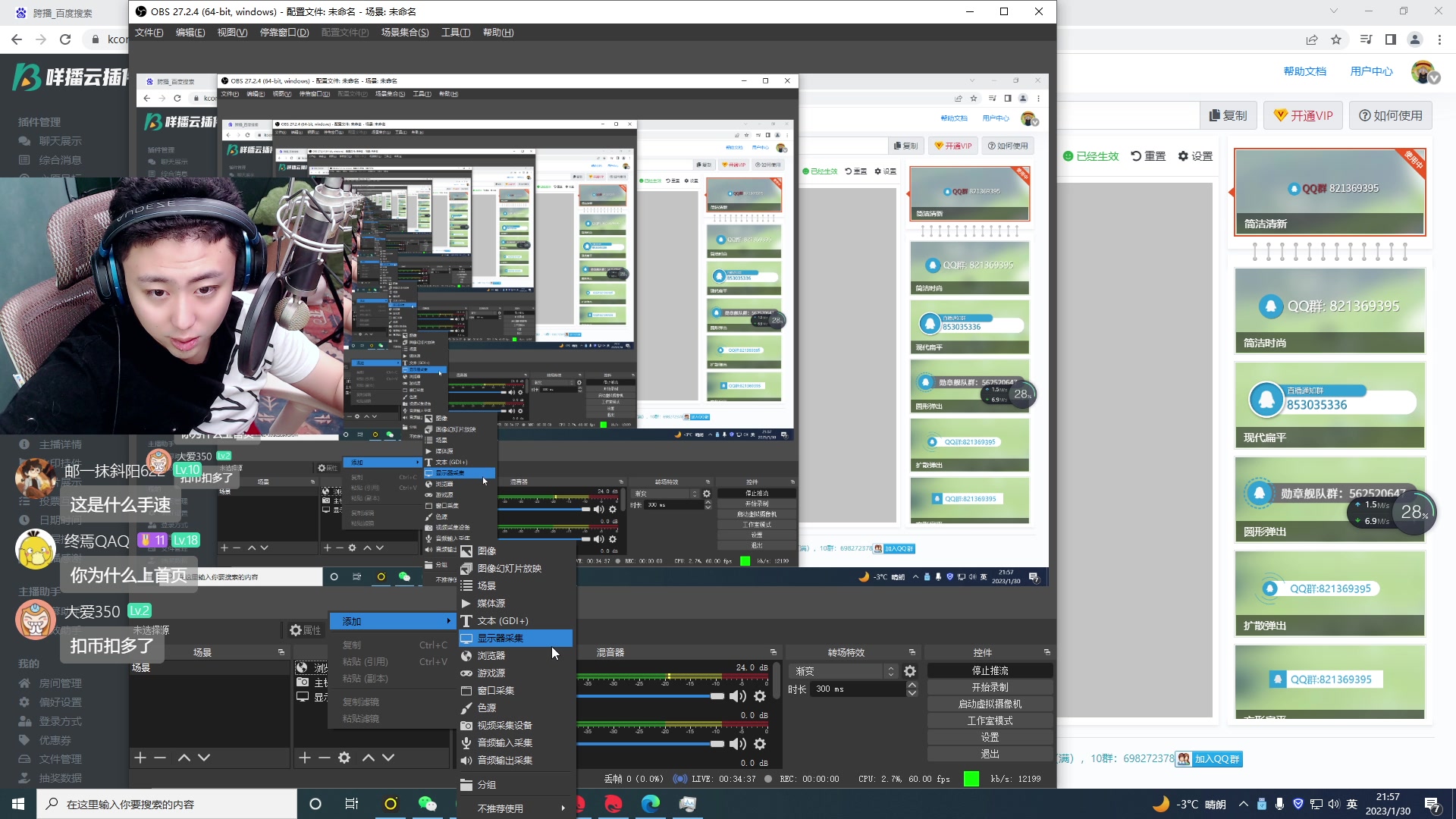1456x819 pixels.
Task: Move scene down in Scenes panel
Action: (x=204, y=758)
